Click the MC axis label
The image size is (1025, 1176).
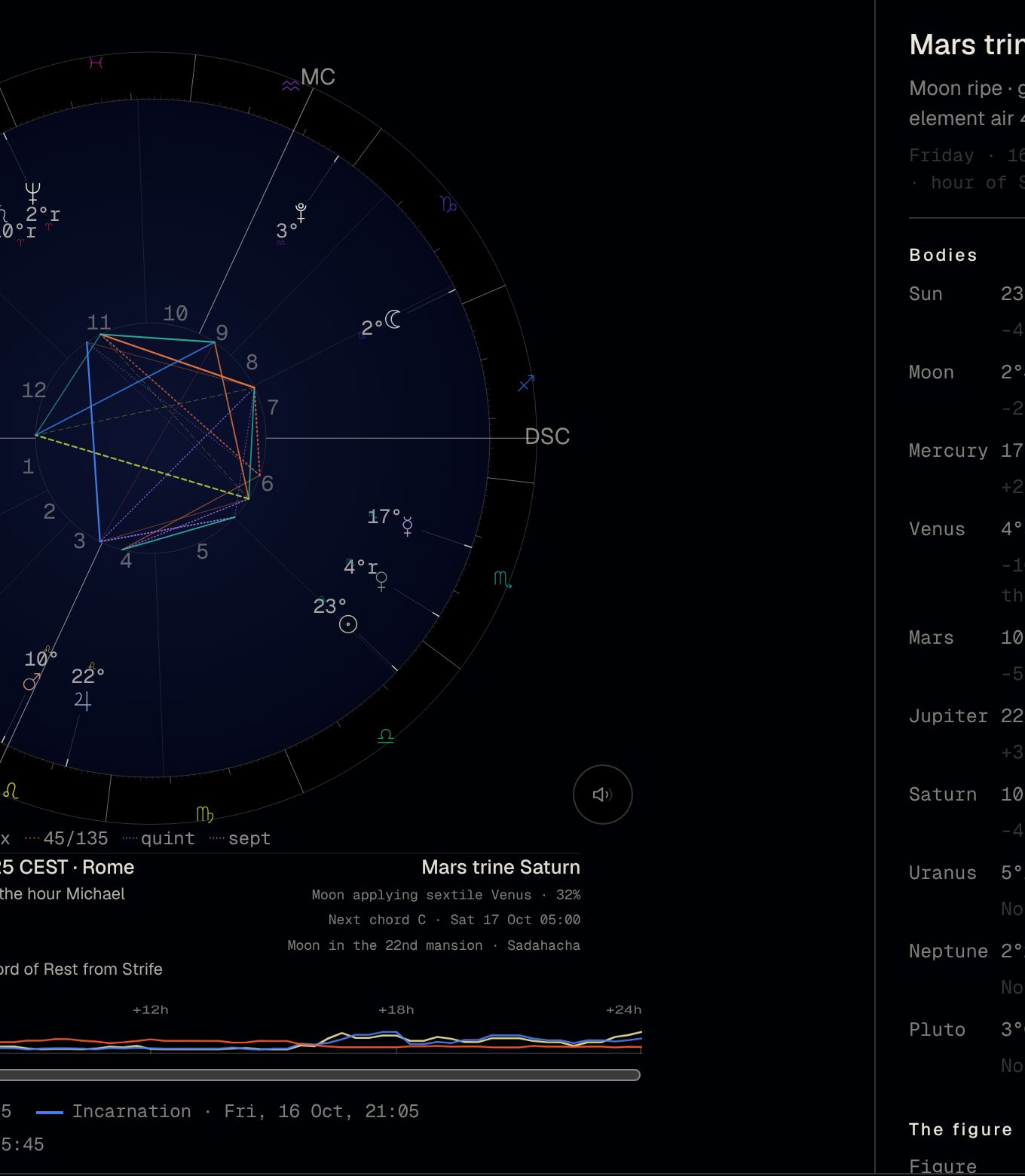point(317,77)
